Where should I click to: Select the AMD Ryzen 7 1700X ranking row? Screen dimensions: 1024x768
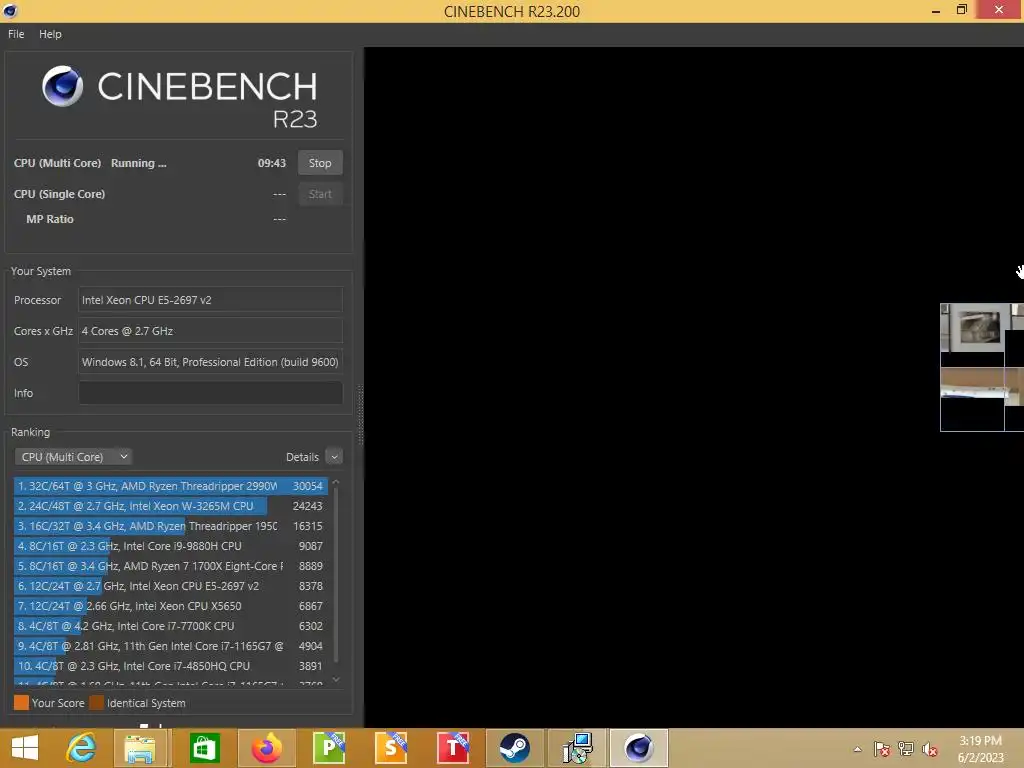[170, 566]
